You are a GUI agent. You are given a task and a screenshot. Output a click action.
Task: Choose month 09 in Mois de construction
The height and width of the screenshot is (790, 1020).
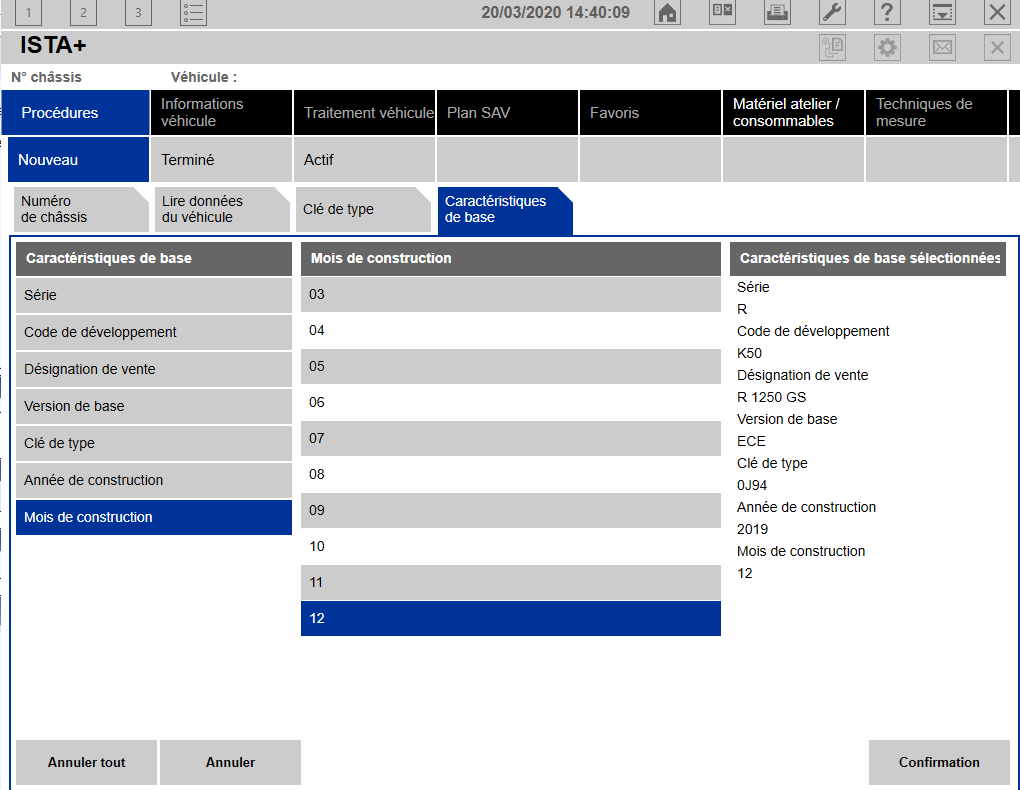click(x=510, y=510)
